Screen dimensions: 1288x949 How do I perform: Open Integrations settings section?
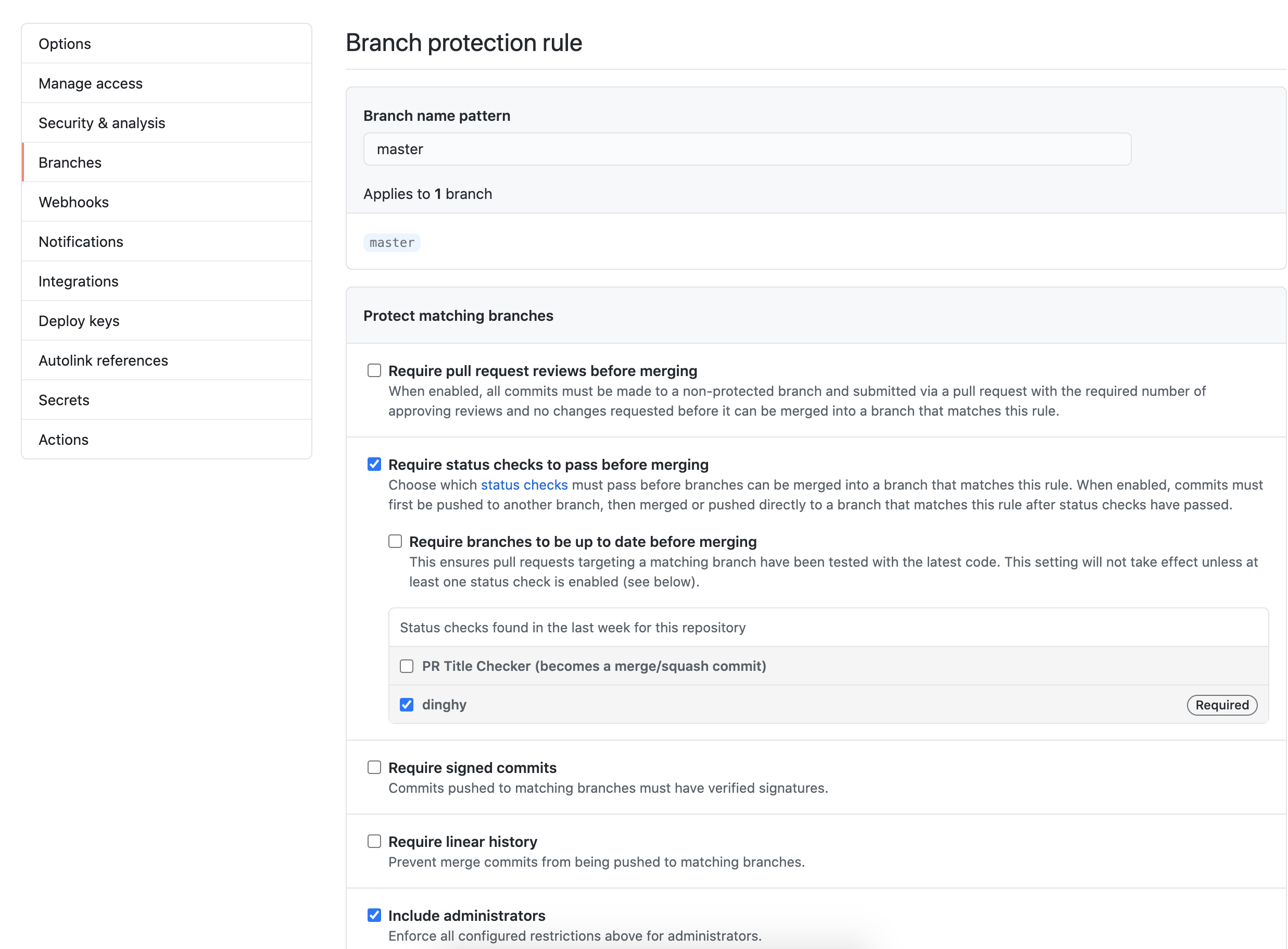[x=79, y=280]
